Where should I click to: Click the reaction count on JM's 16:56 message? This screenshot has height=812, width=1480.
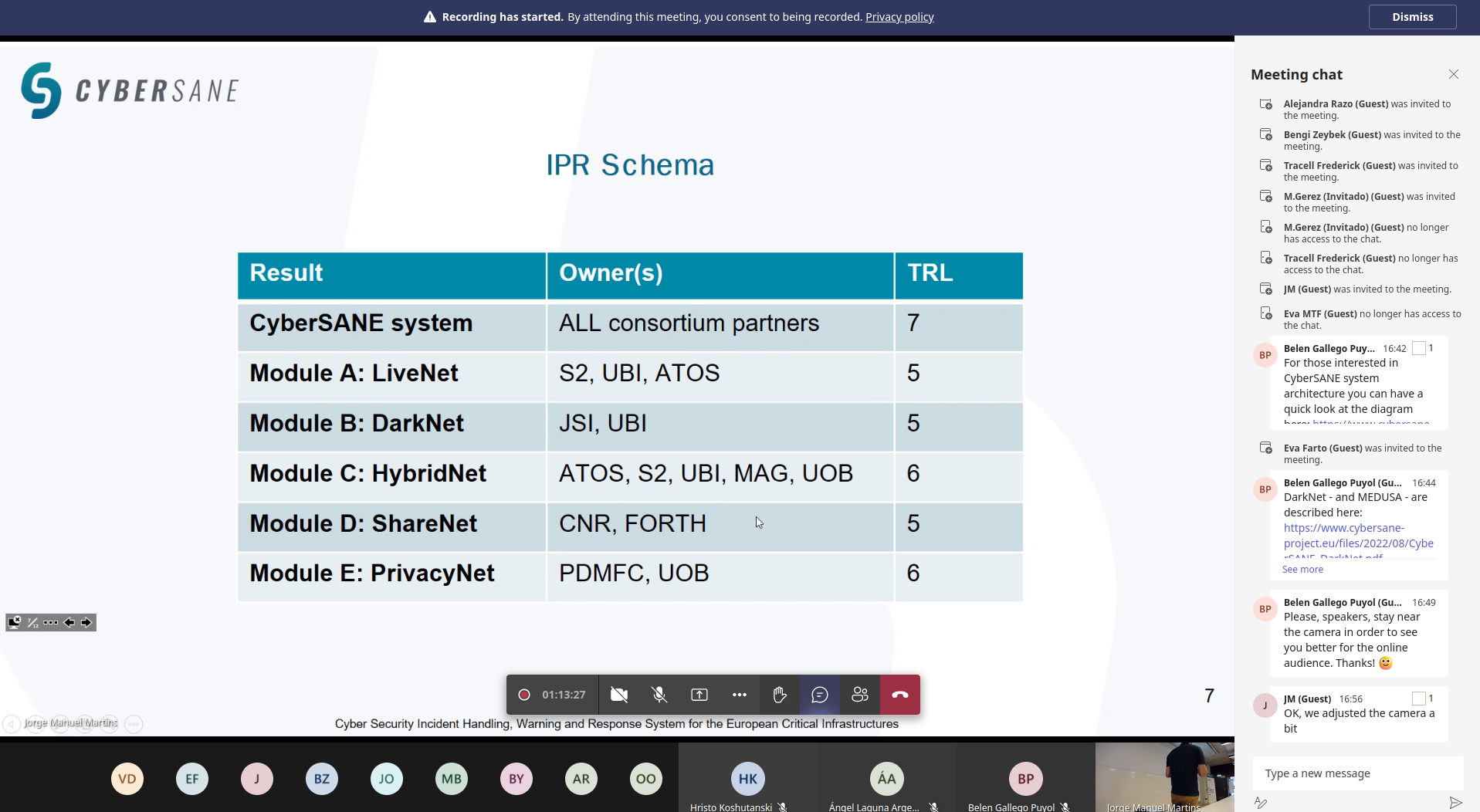coord(1423,699)
